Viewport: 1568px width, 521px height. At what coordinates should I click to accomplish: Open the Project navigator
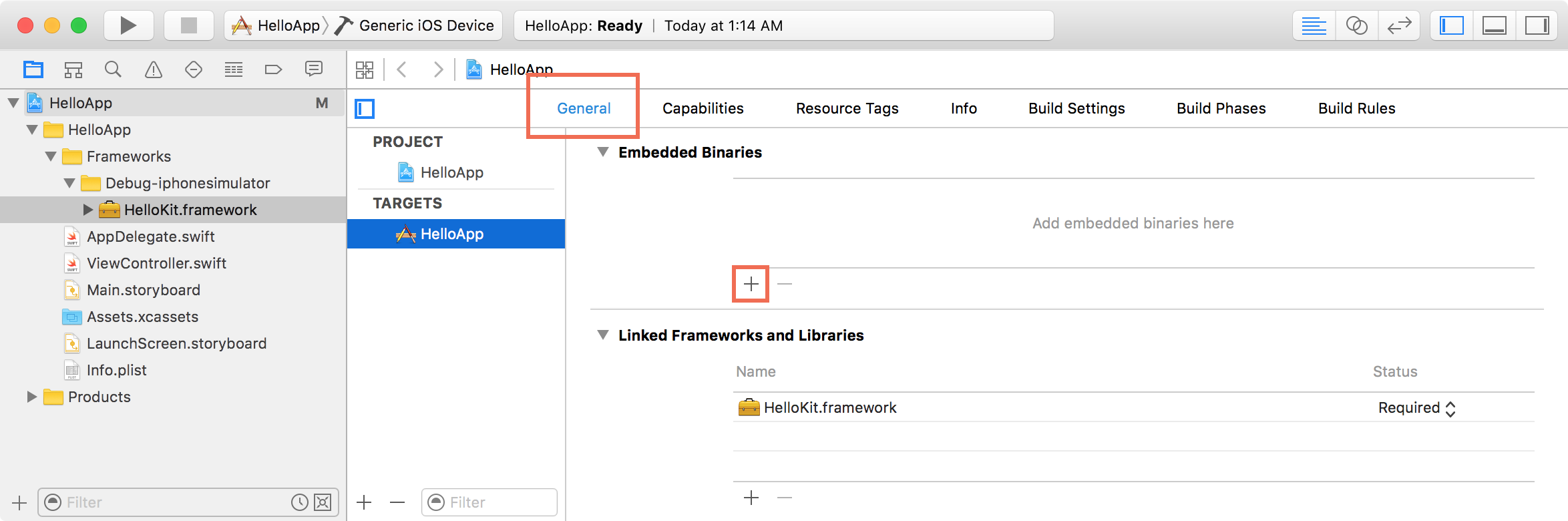point(33,69)
